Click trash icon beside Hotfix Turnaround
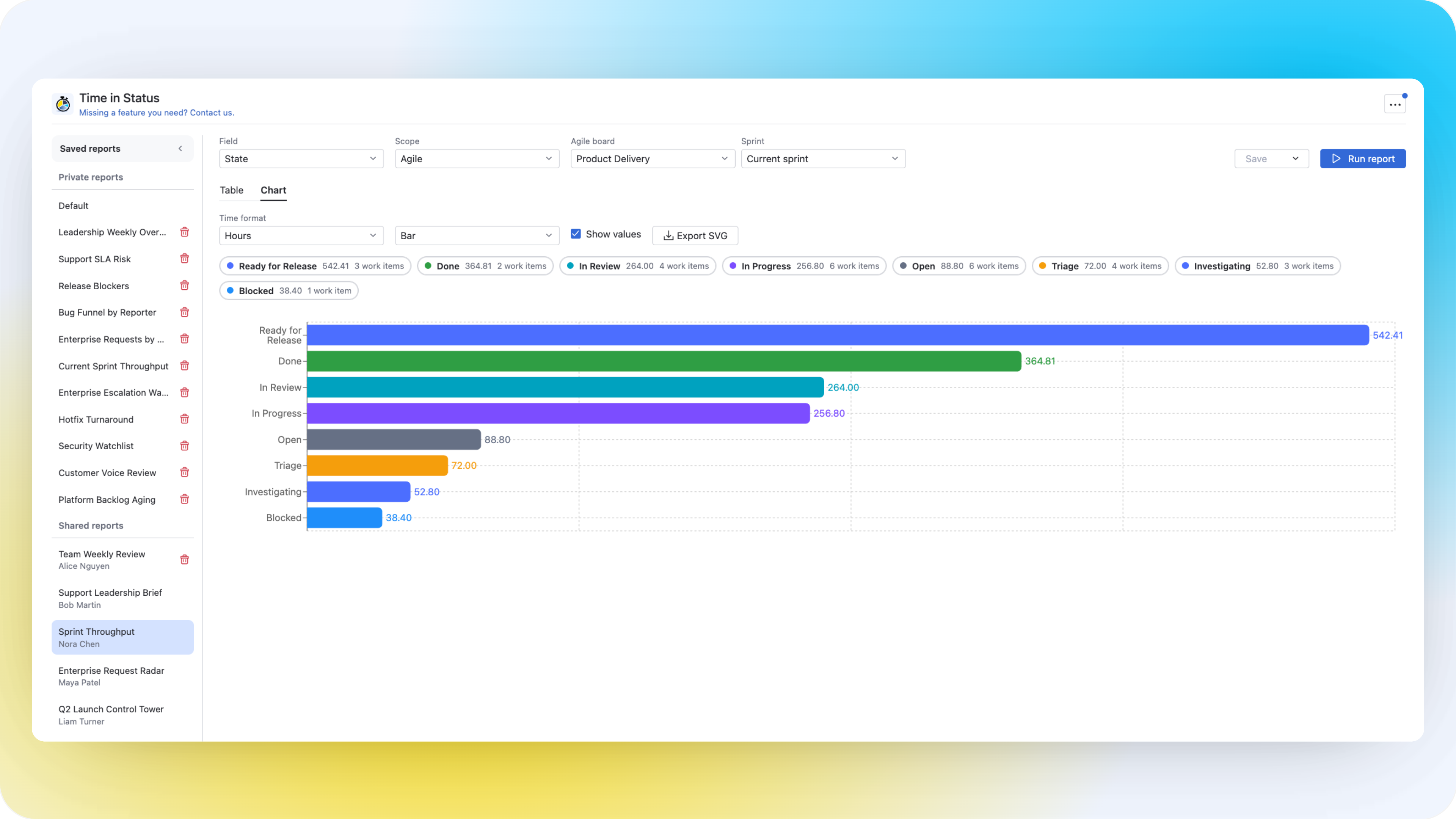Image resolution: width=1456 pixels, height=819 pixels. pyautogui.click(x=184, y=419)
